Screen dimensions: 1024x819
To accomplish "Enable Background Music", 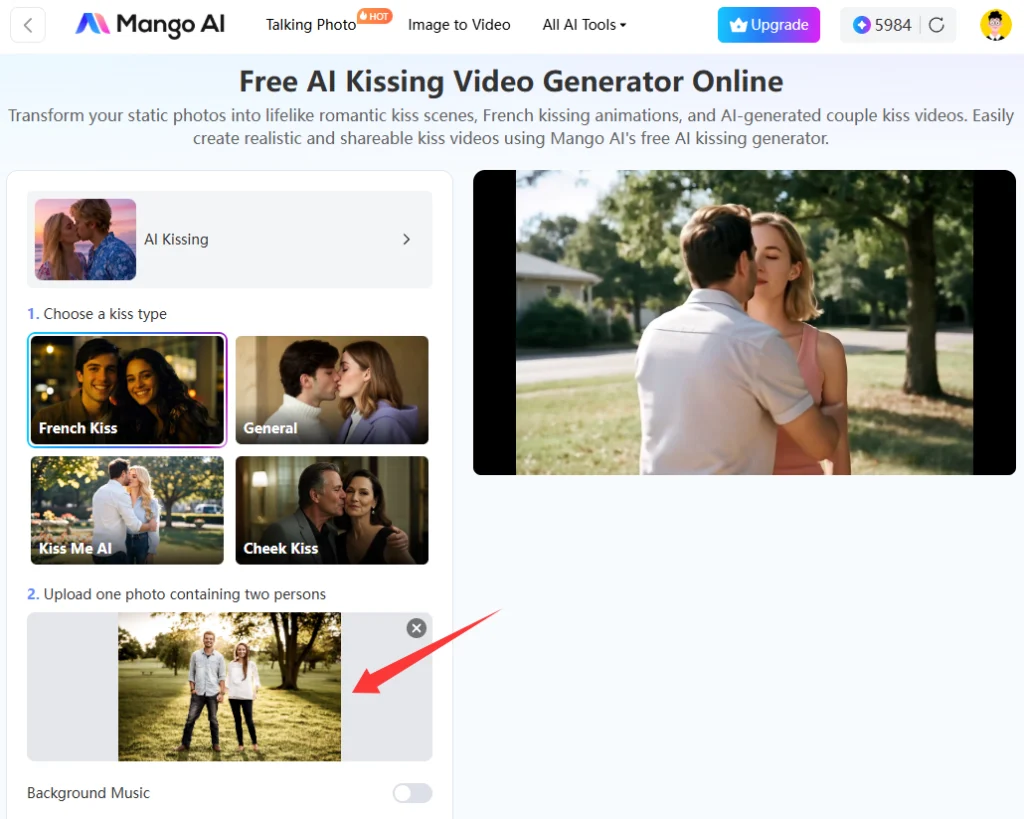I will 412,792.
